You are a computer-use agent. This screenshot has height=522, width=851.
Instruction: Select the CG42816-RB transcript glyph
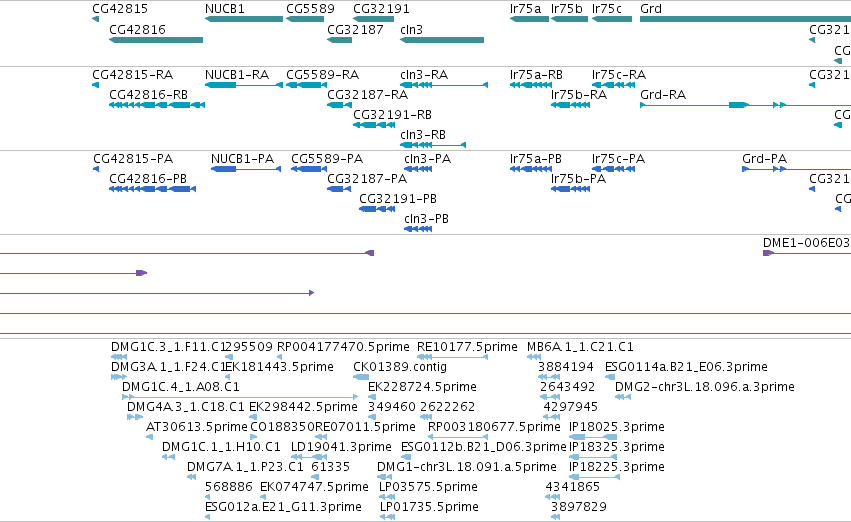157,105
